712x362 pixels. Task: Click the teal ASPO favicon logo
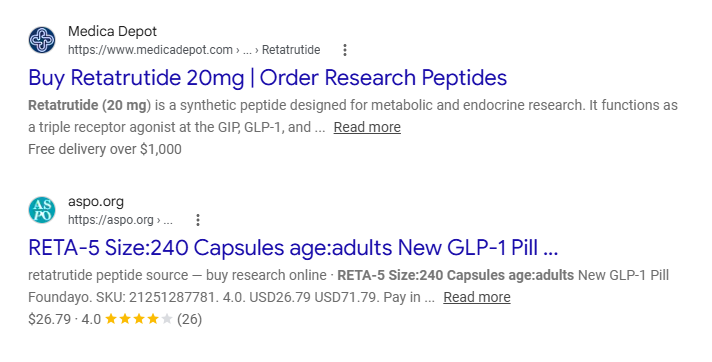[42, 210]
